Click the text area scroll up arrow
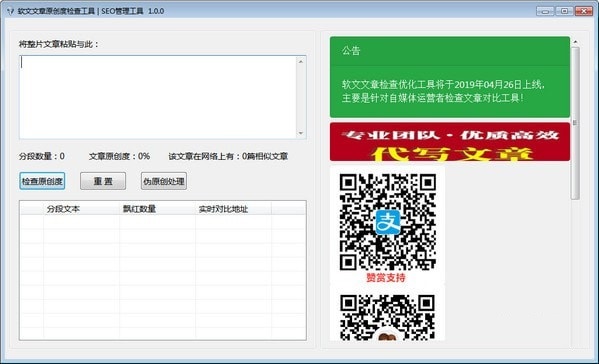The width and height of the screenshot is (599, 364). point(301,61)
